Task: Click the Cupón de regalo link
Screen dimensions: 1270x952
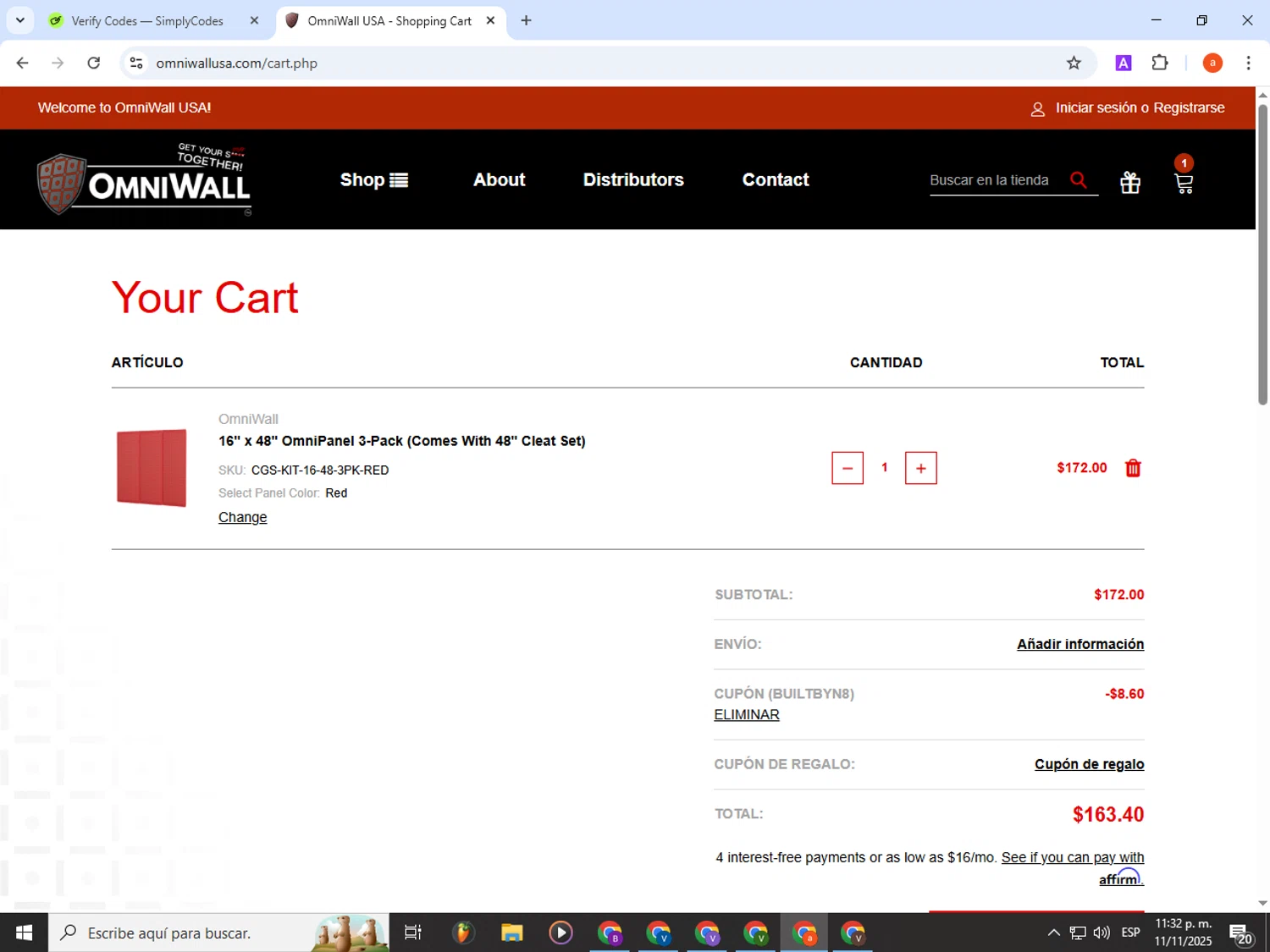Action: click(x=1089, y=764)
